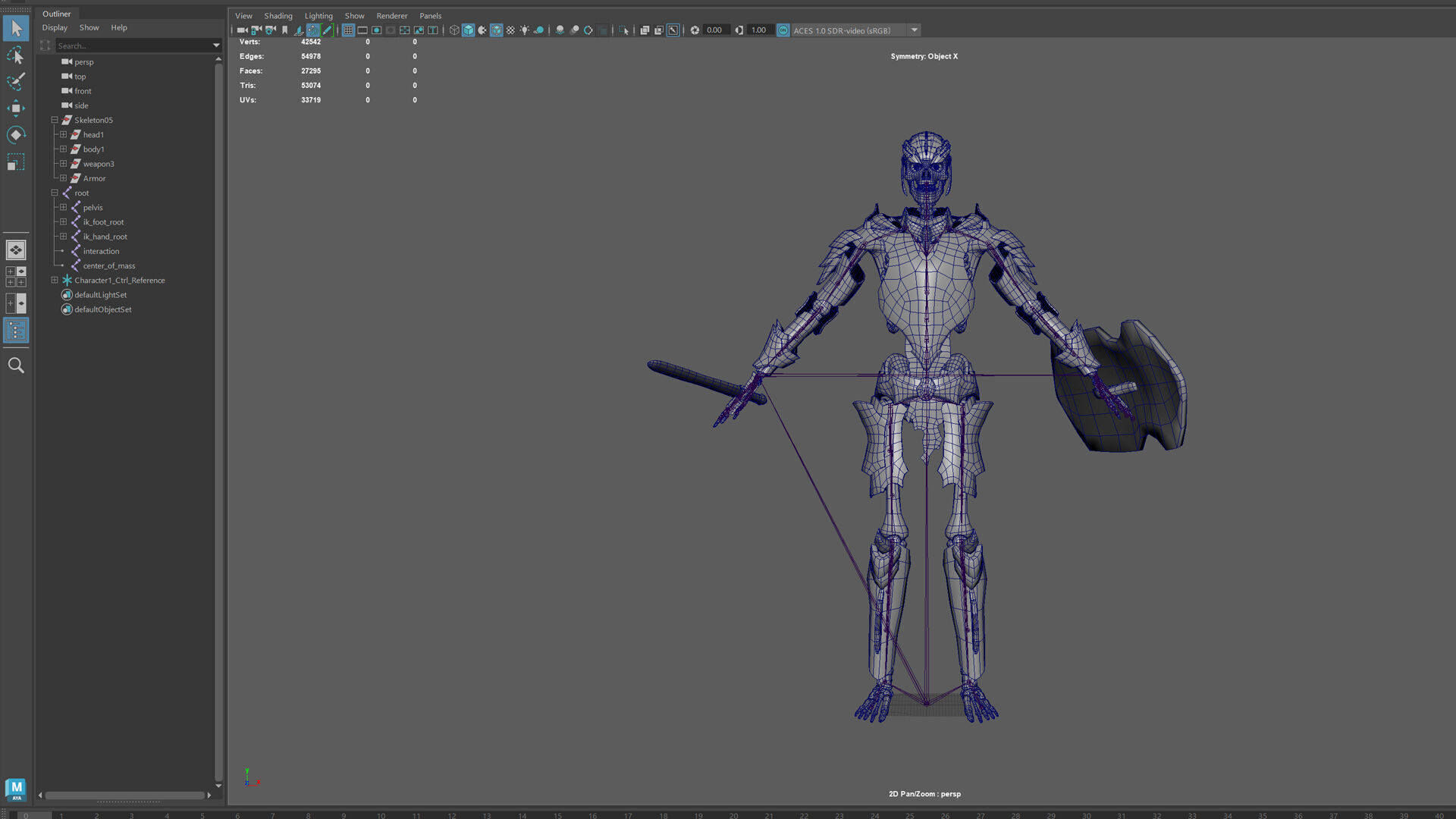Image resolution: width=1456 pixels, height=819 pixels.
Task: Enable Smooth Shade All mode
Action: point(468,30)
